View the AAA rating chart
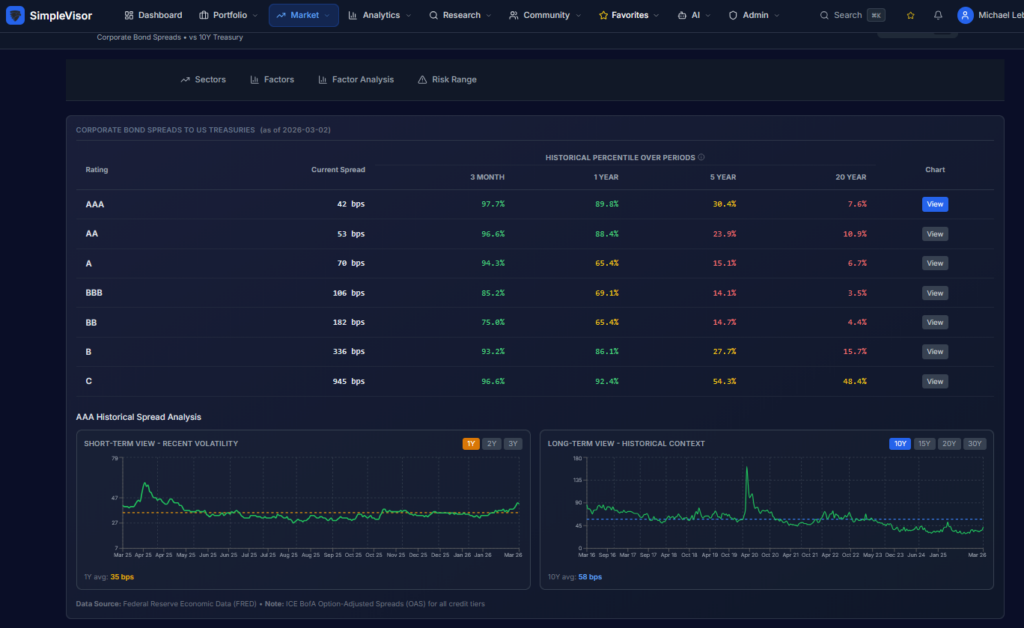This screenshot has height=628, width=1024. [934, 204]
